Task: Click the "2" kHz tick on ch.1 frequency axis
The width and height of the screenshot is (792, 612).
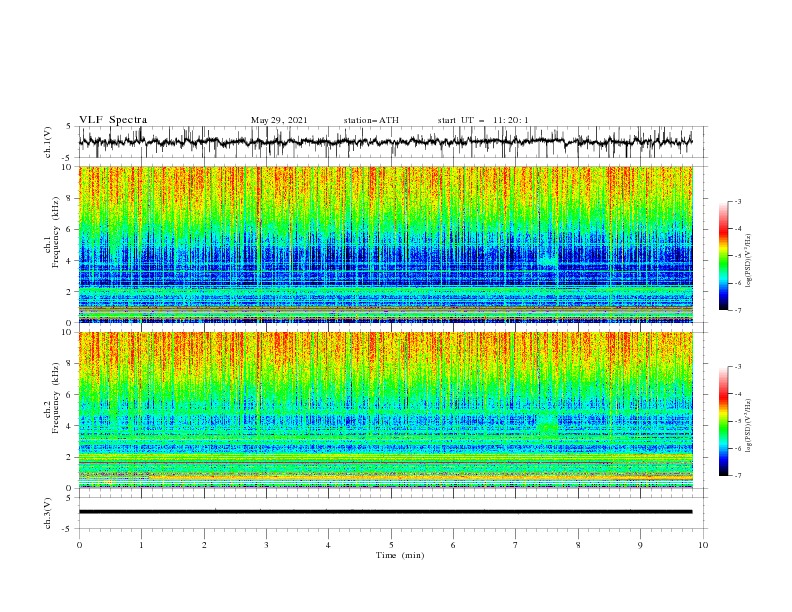Action: pyautogui.click(x=70, y=291)
